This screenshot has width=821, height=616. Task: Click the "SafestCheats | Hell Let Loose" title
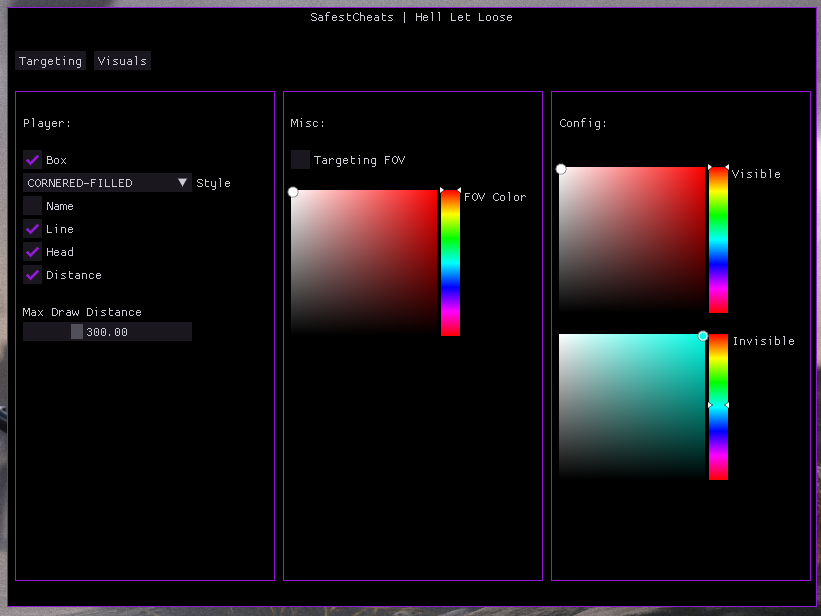[x=412, y=17]
